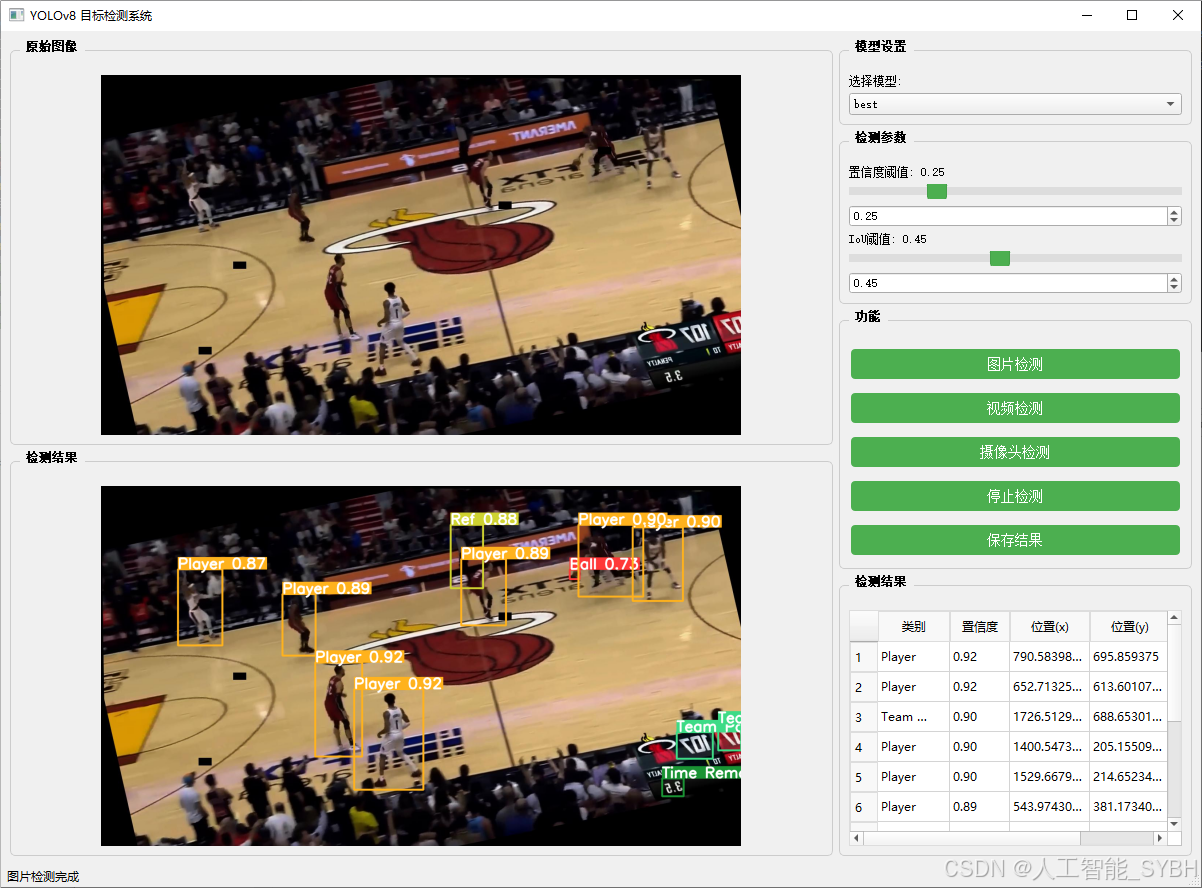Click the 原始图像 original basketball image
1202x888 pixels.
click(421, 255)
